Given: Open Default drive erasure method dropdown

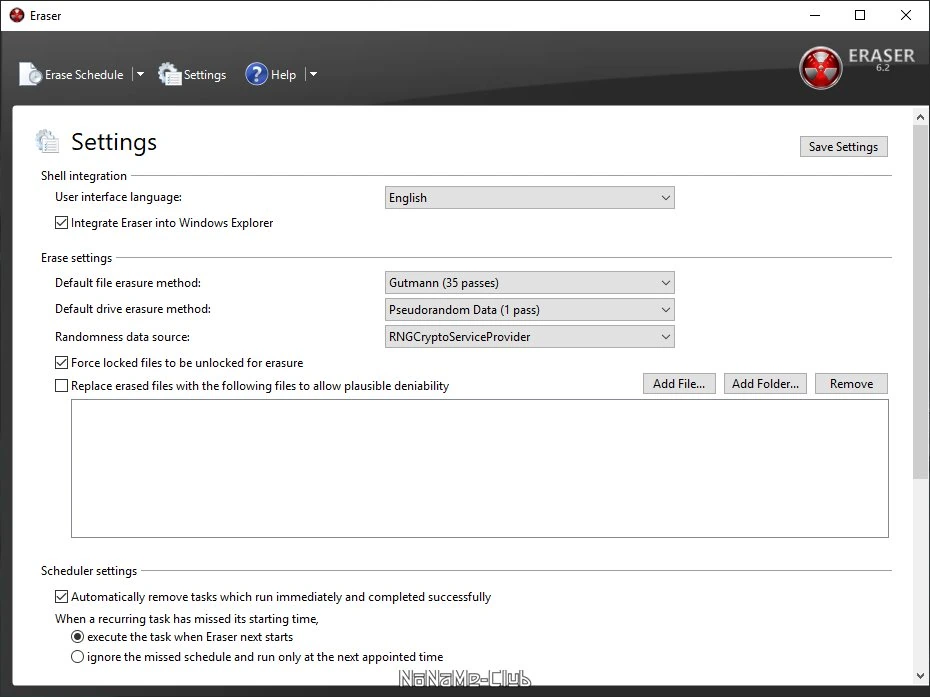Looking at the screenshot, I should [x=530, y=310].
